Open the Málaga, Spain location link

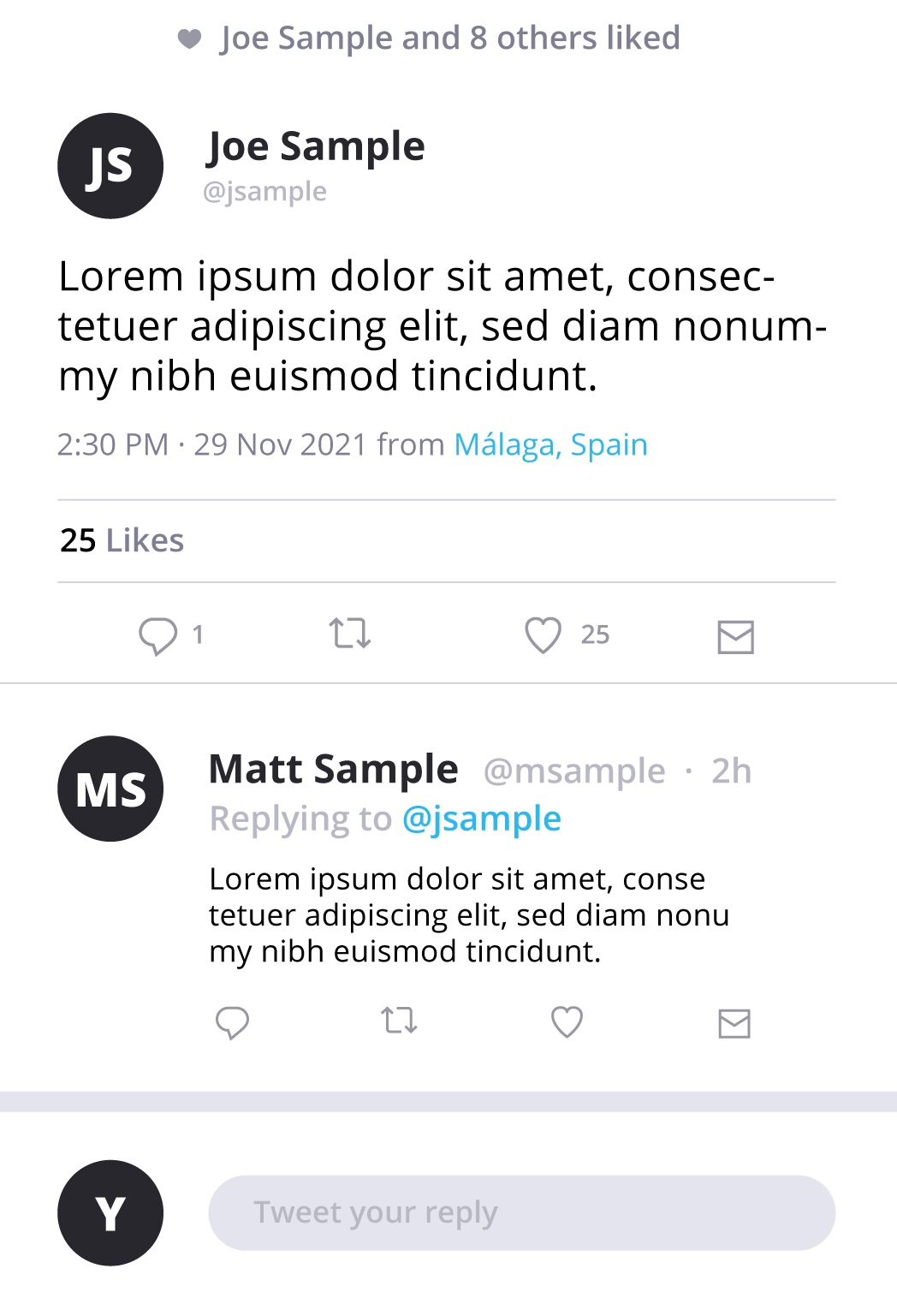tap(550, 445)
